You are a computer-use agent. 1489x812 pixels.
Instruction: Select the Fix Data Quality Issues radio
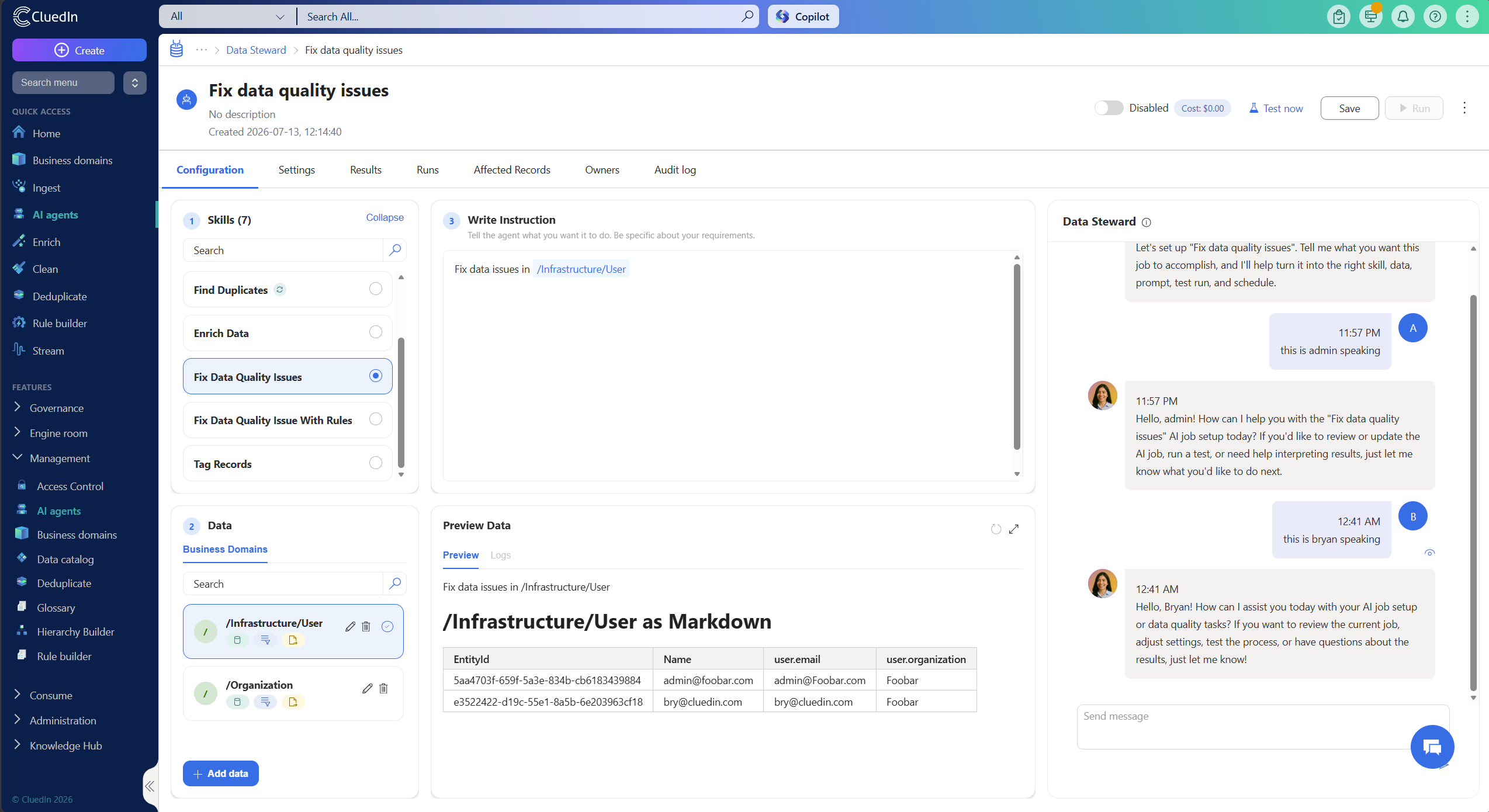coord(376,376)
